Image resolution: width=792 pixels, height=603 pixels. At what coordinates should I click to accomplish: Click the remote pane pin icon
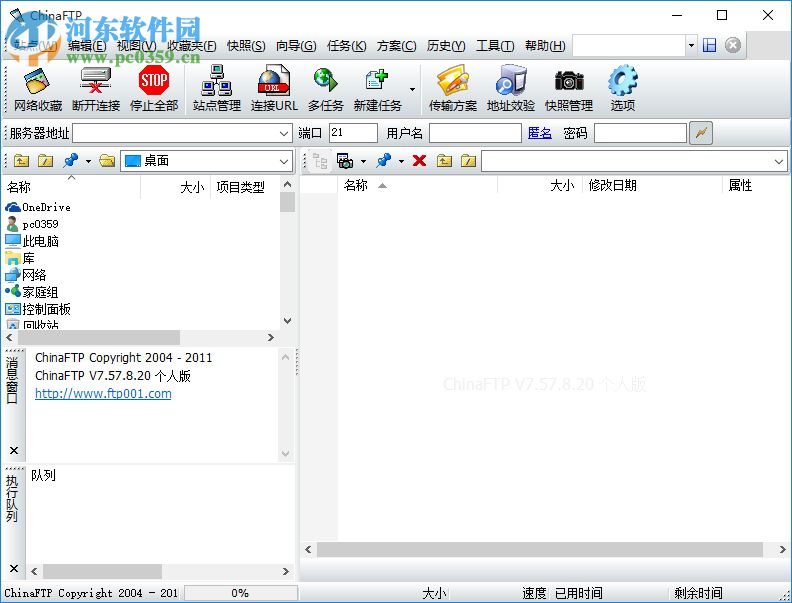pyautogui.click(x=384, y=161)
